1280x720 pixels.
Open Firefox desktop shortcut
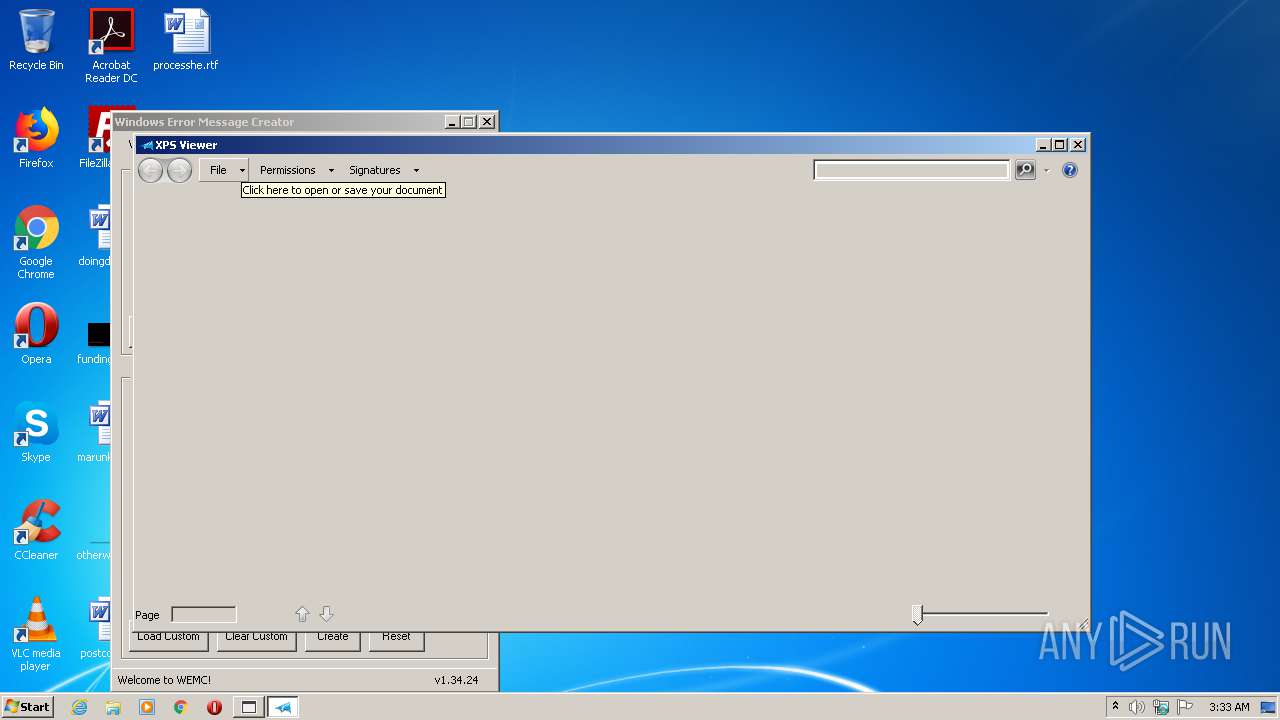pyautogui.click(x=36, y=138)
